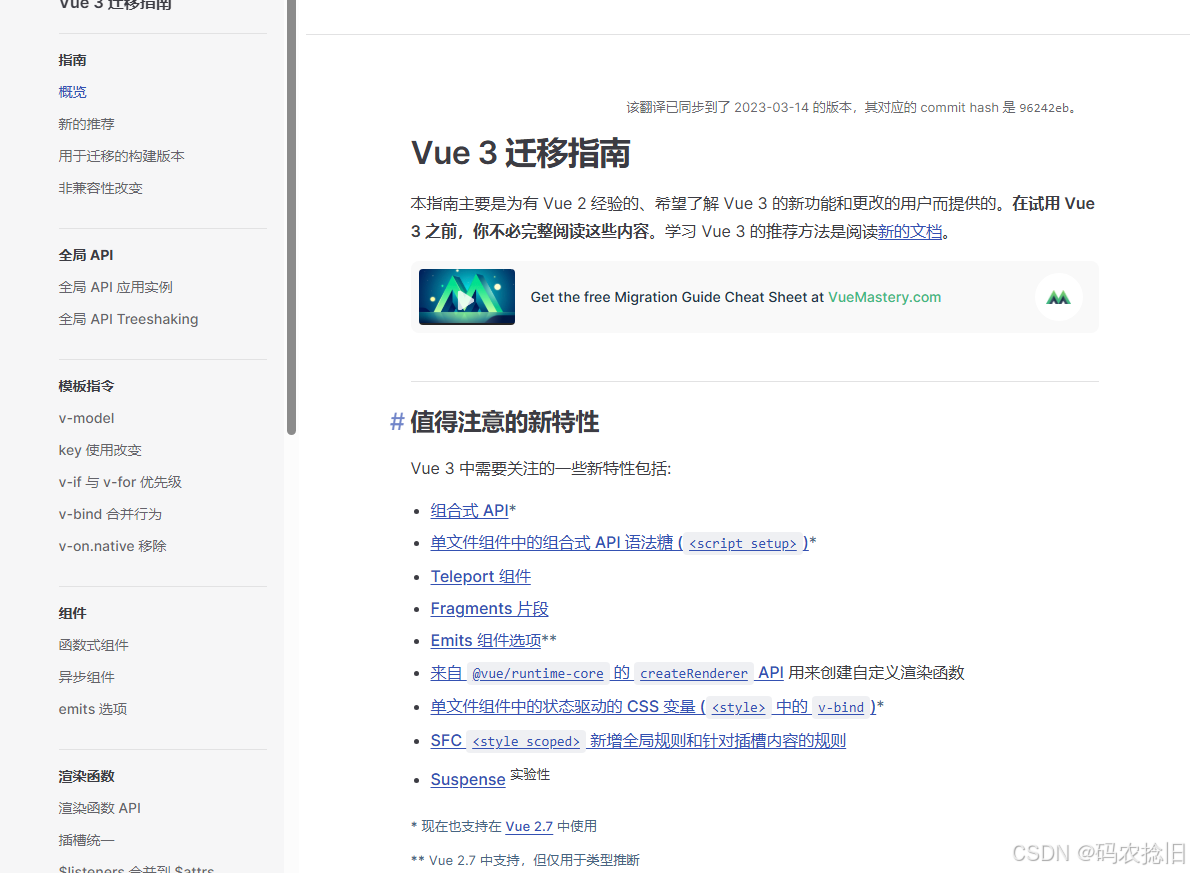Select 全局 API 应用实例 in sidebar
Screen dimensions: 1190x873
[x=115, y=287]
